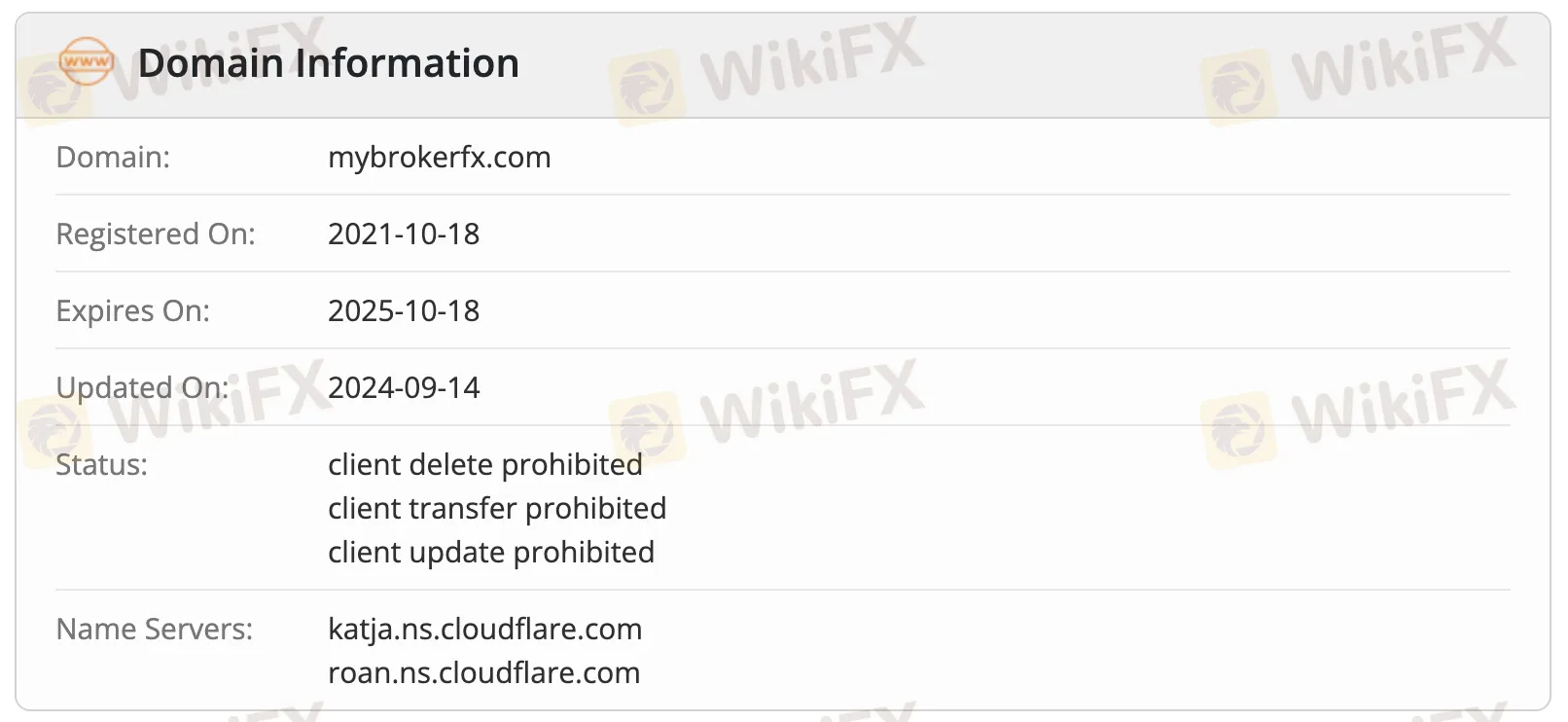The height and width of the screenshot is (722, 1568).
Task: Click the client transfer prohibited status
Action: (x=497, y=508)
